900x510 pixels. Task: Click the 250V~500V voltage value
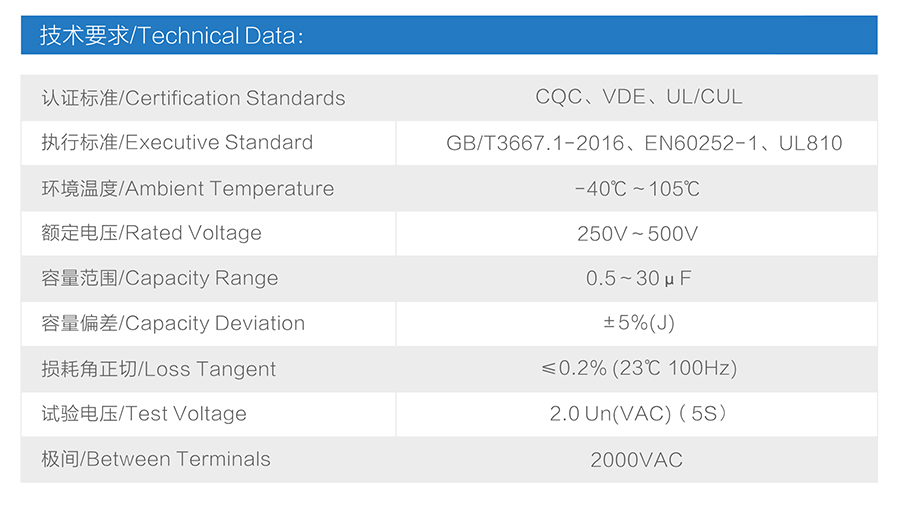(x=637, y=233)
